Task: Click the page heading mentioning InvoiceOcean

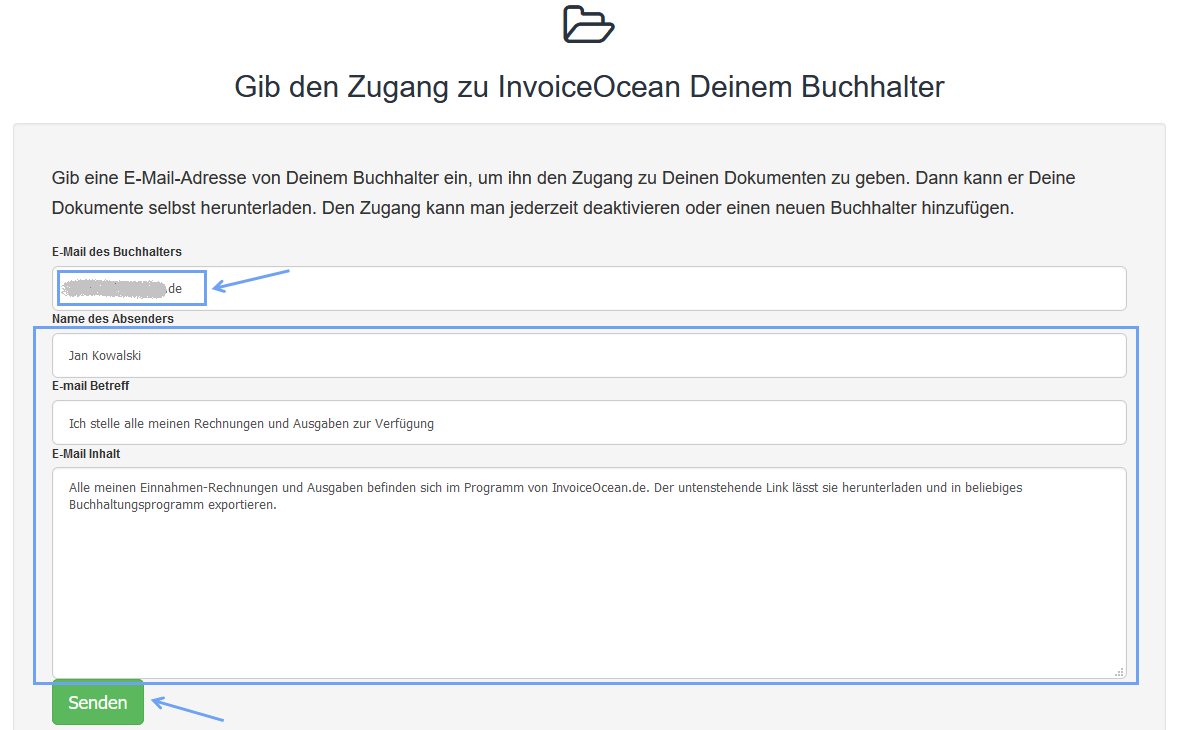Action: [589, 87]
